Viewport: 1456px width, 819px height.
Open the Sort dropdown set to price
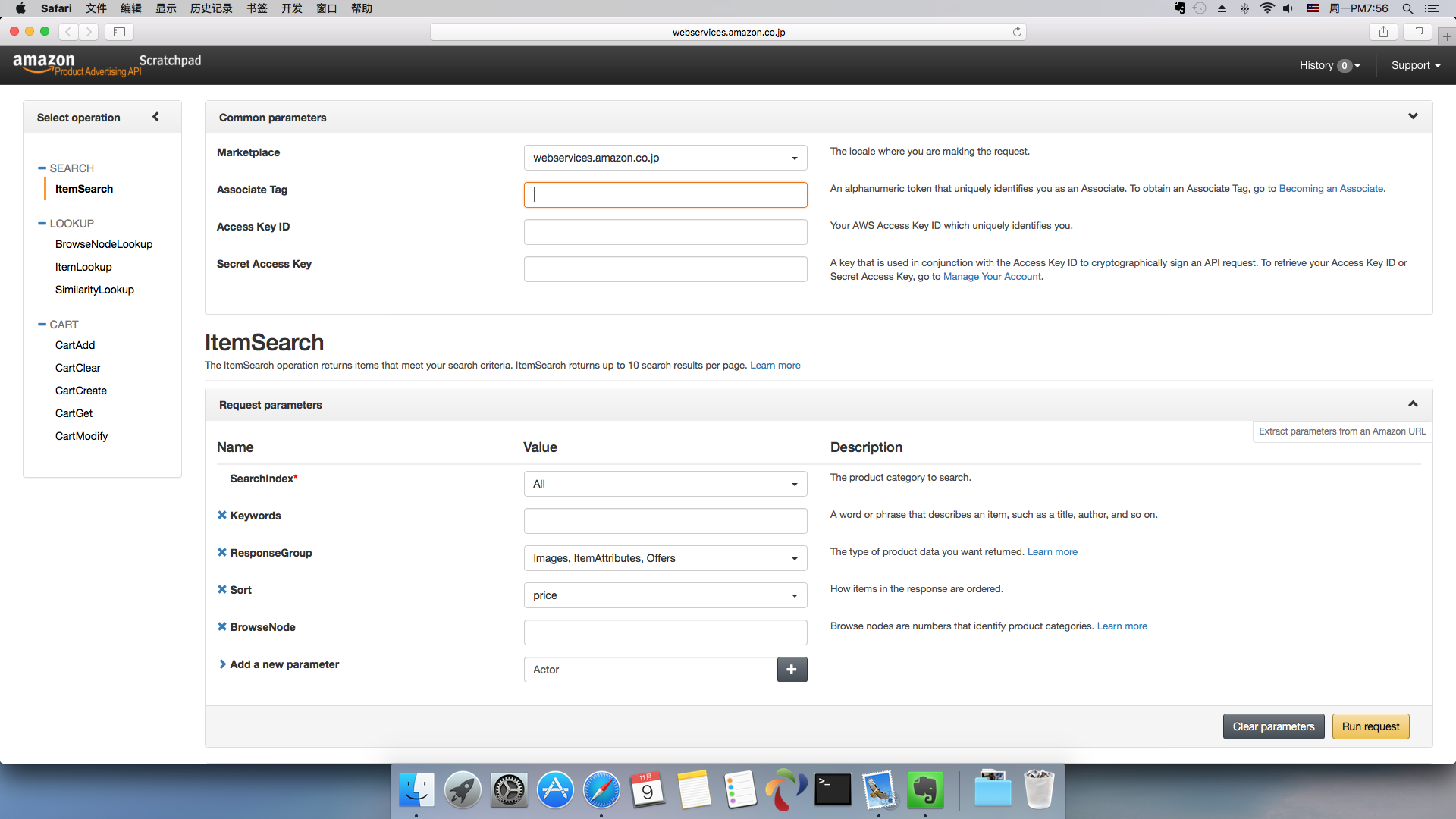coord(665,595)
